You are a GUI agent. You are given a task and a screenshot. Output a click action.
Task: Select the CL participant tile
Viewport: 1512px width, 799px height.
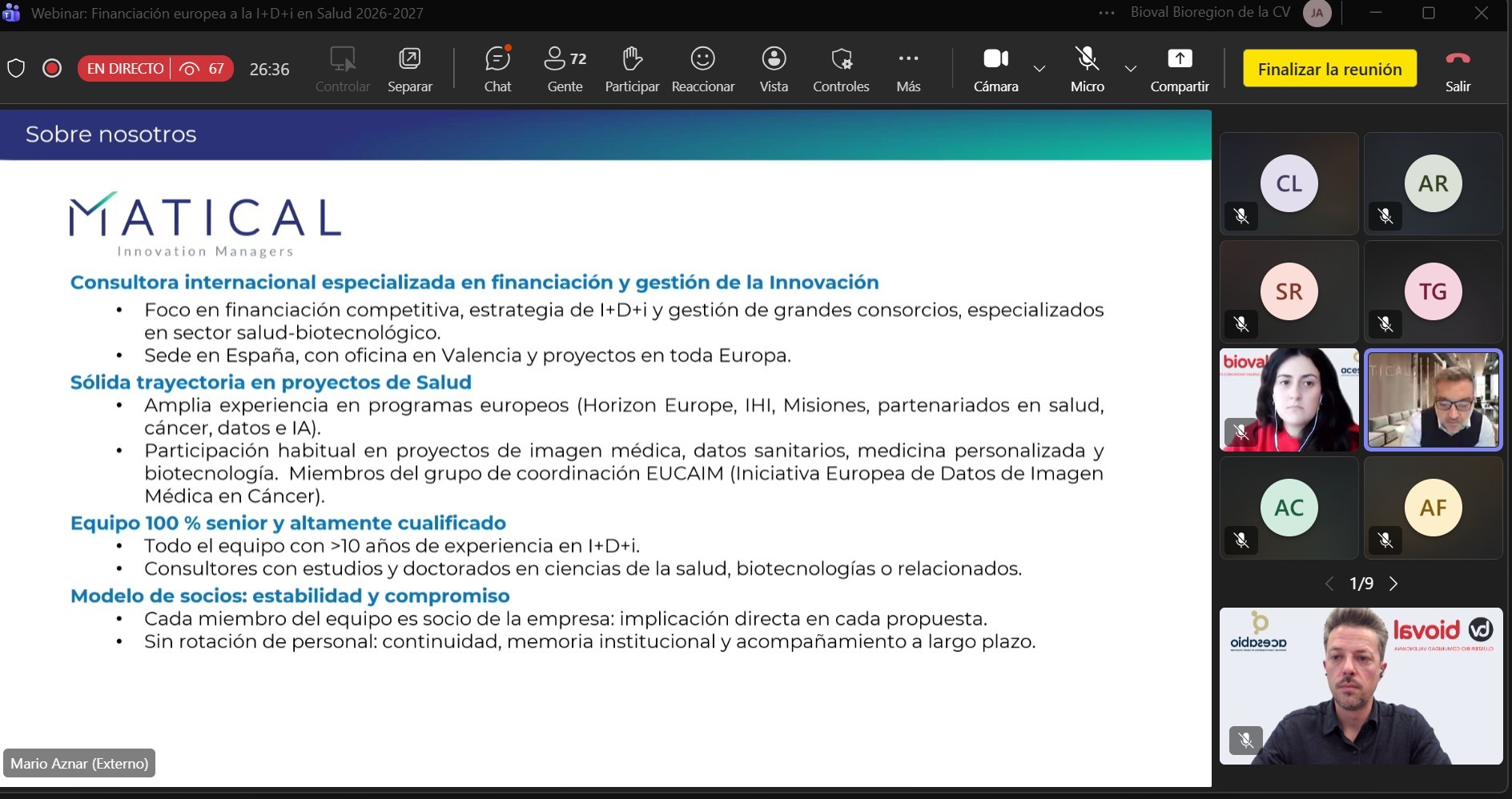1289,183
